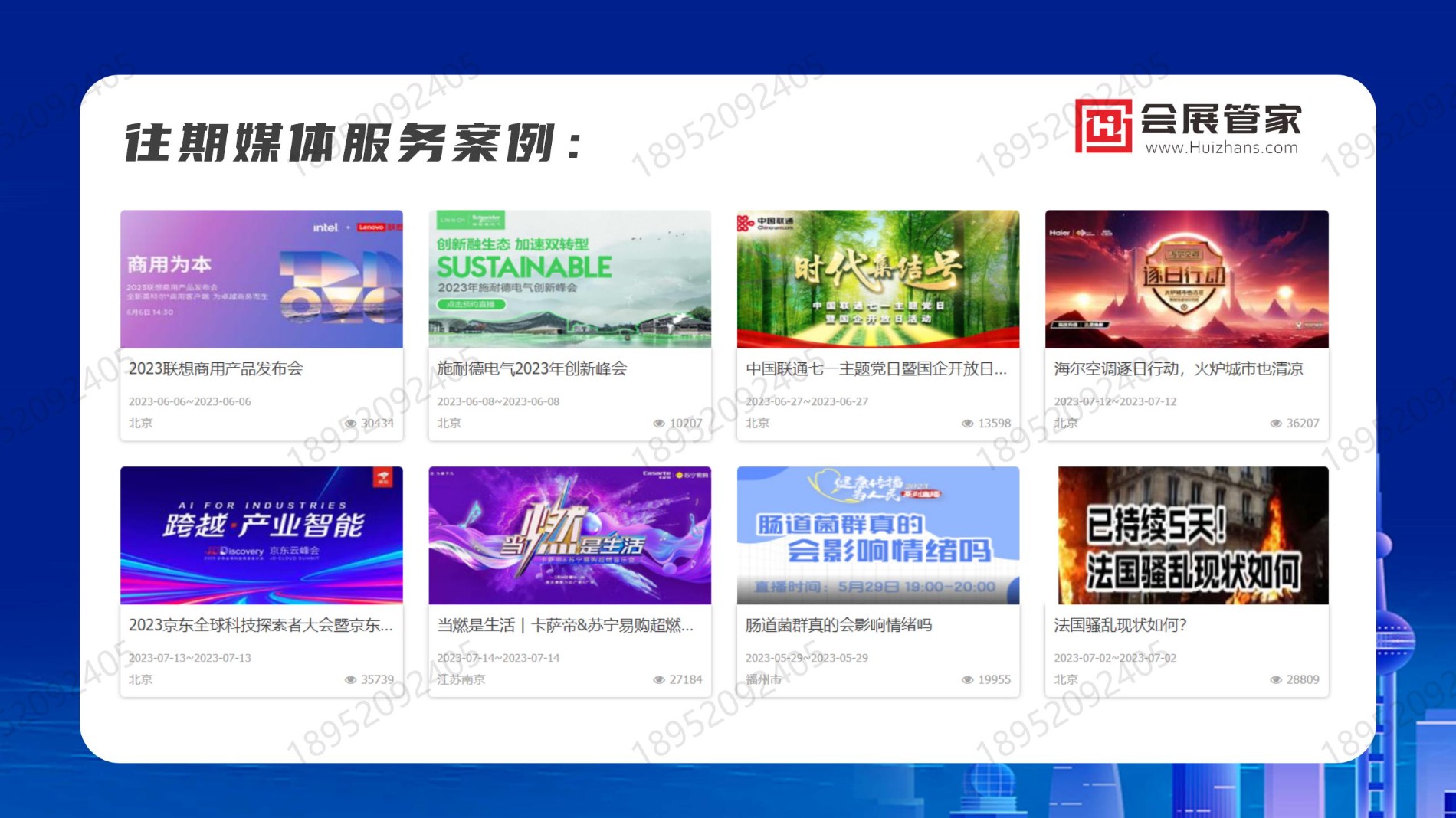Screen dimensions: 1456x818
Task: Click the 施耐德电气2023年创新峰会 title link
Action: 532,369
